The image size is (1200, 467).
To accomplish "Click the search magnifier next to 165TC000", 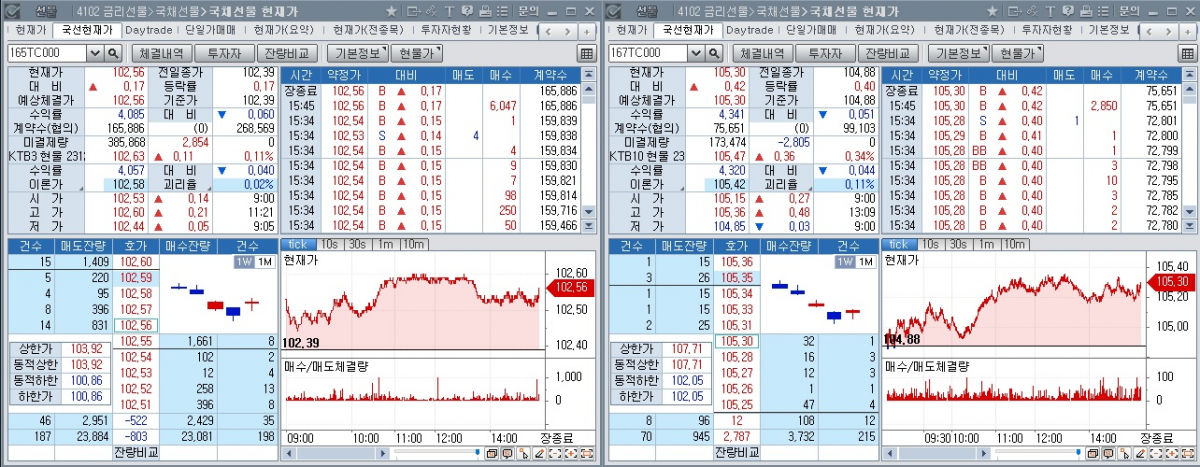I will (x=112, y=53).
